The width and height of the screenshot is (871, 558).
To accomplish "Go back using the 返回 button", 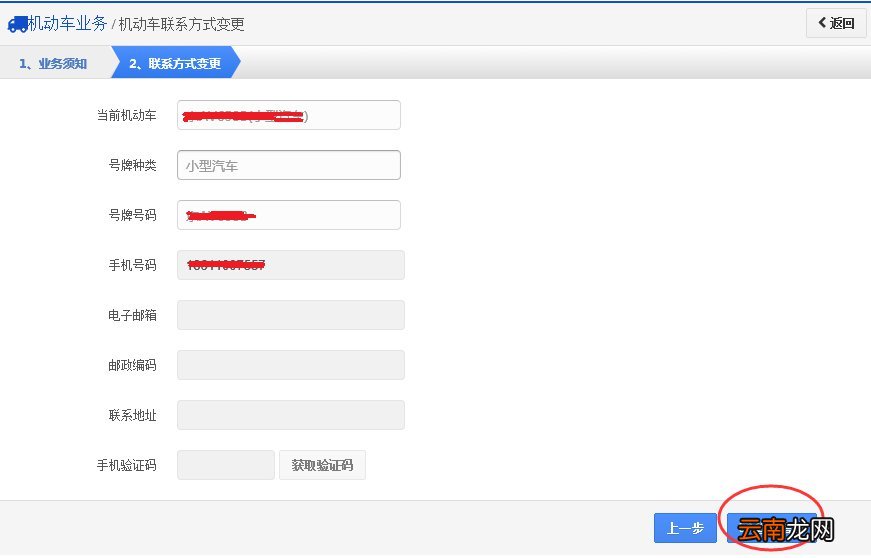I will [836, 23].
